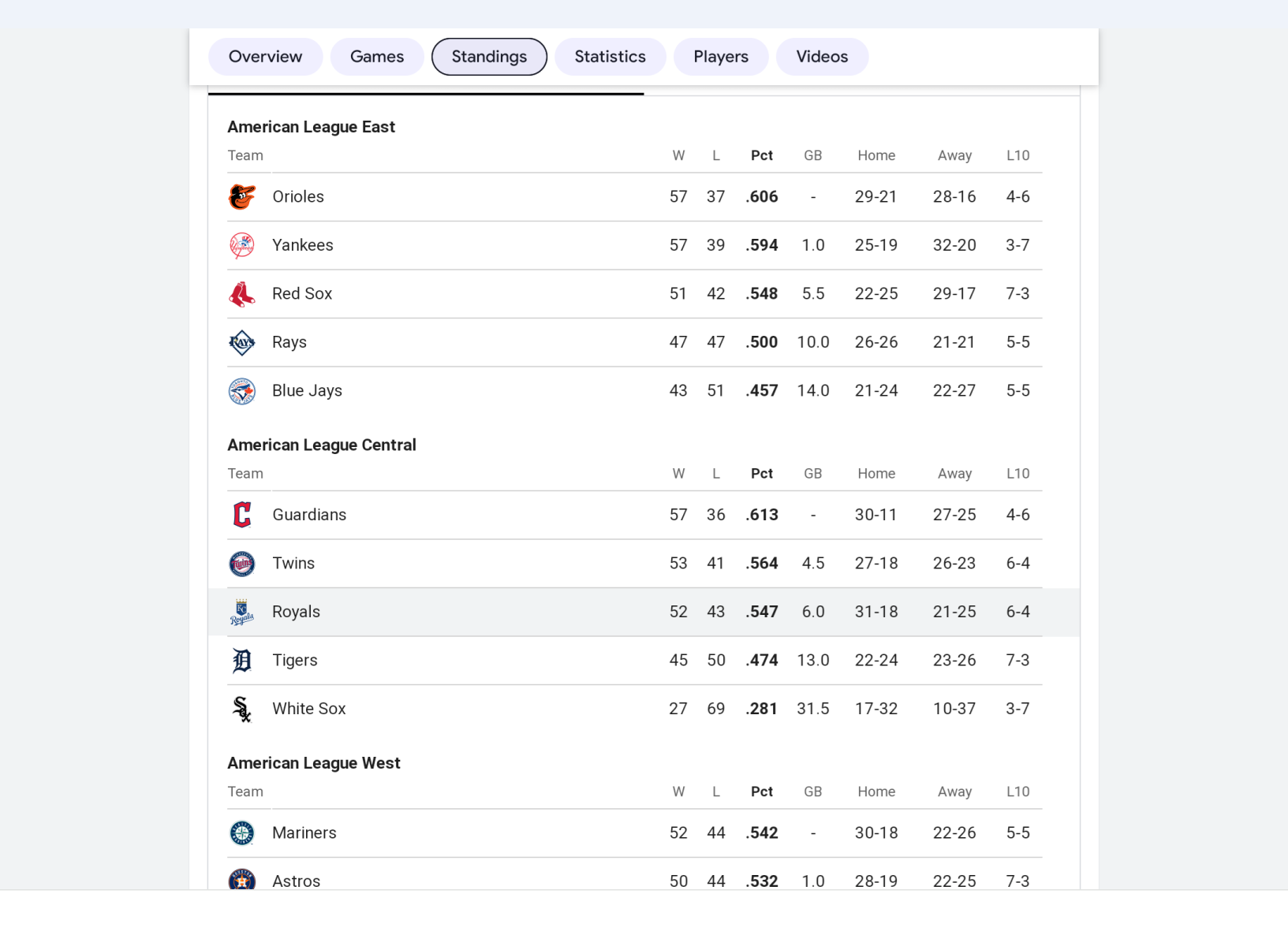This screenshot has height=946, width=1288.
Task: Click the Tigers team logo
Action: tap(242, 661)
